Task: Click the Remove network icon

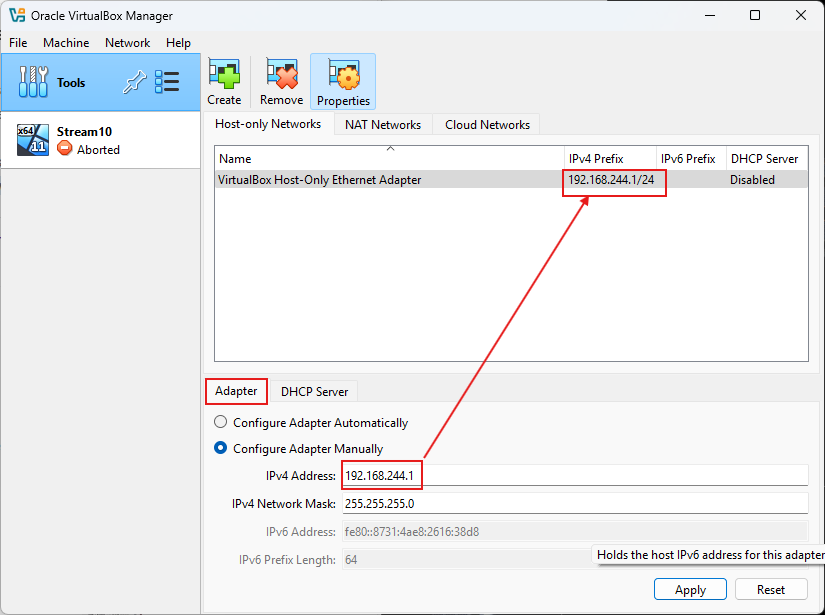Action: pyautogui.click(x=281, y=75)
